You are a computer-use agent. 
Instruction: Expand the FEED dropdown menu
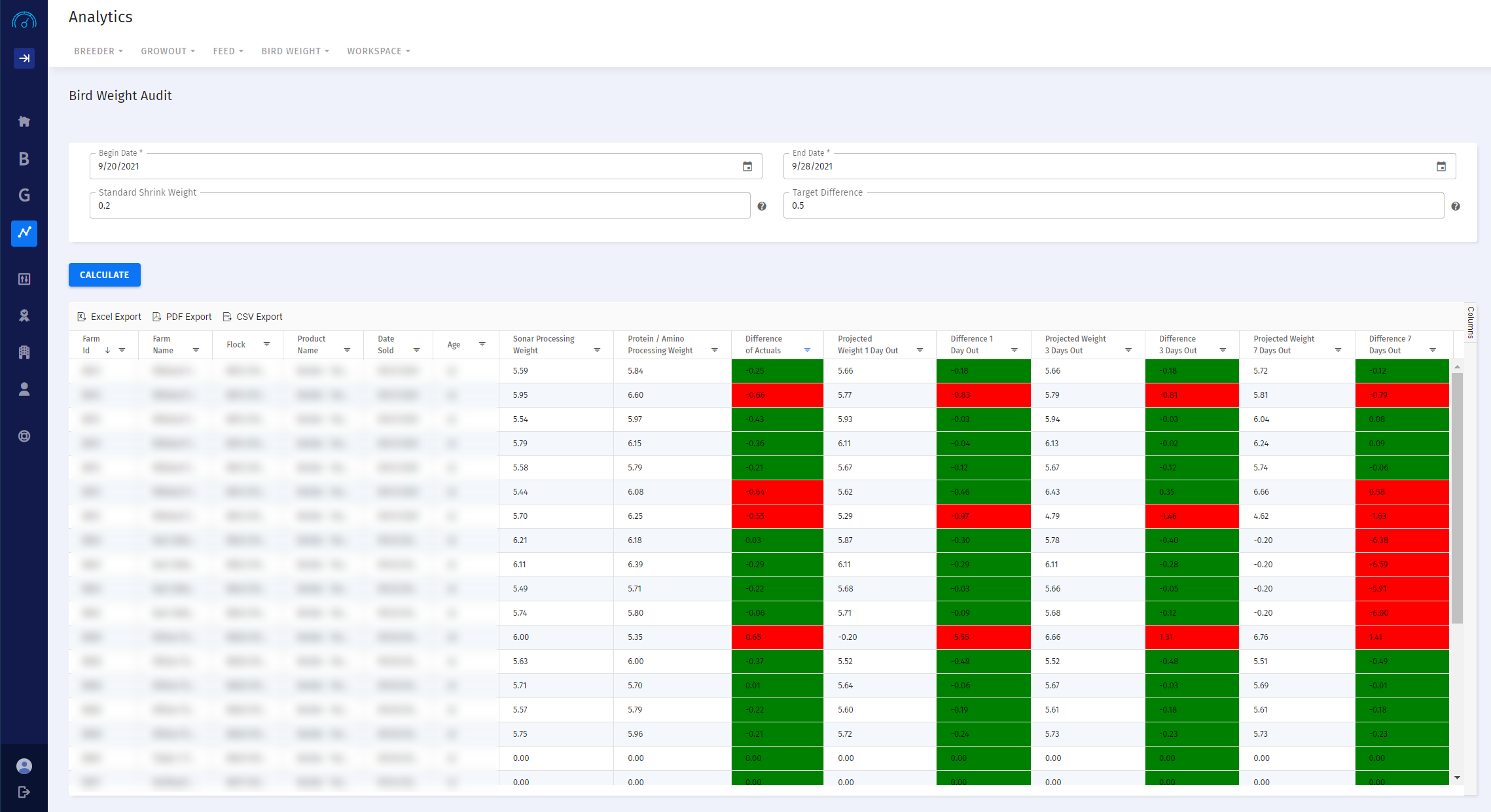(228, 51)
